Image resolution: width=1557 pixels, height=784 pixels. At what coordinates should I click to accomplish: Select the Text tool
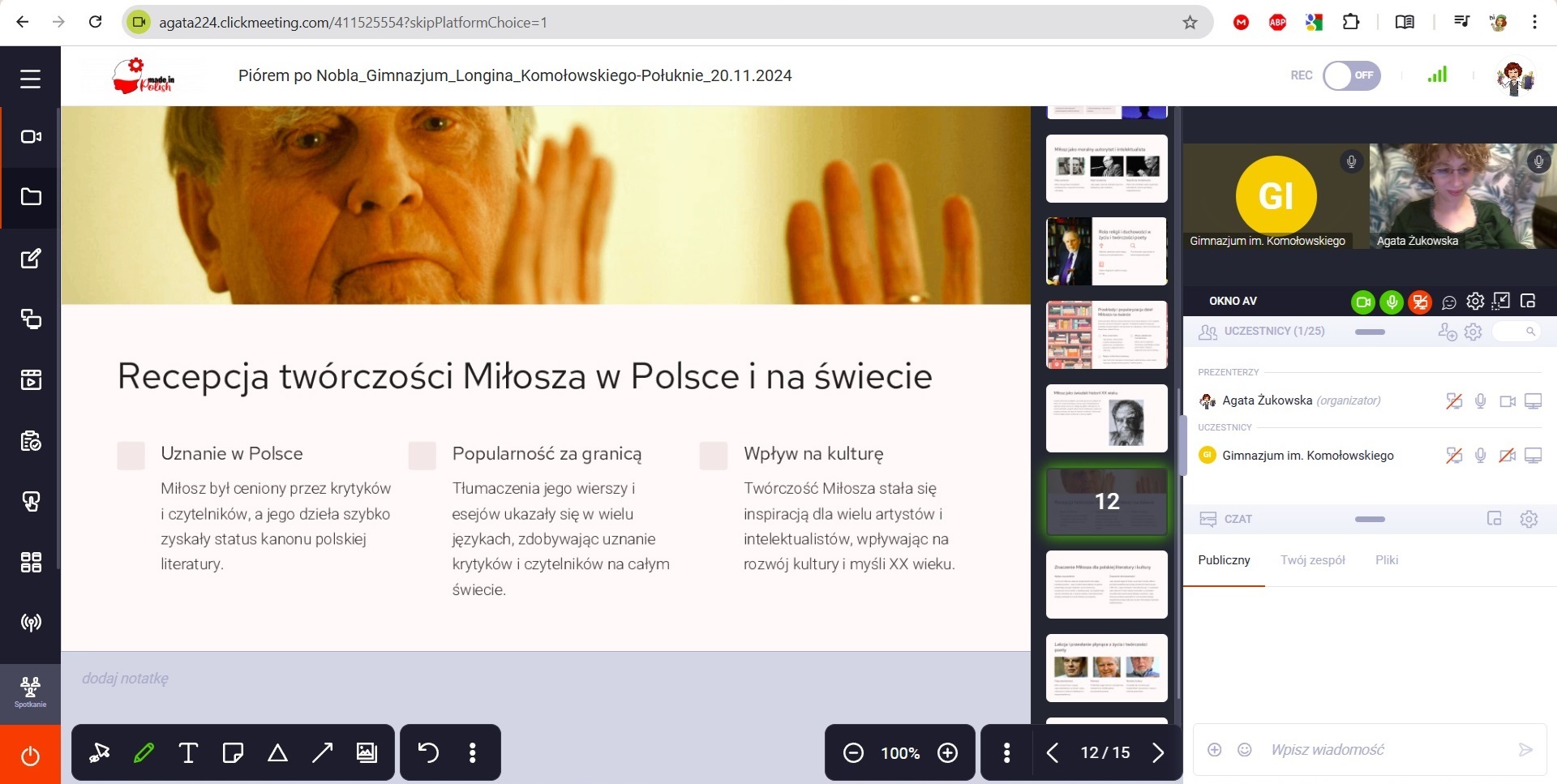pos(188,753)
